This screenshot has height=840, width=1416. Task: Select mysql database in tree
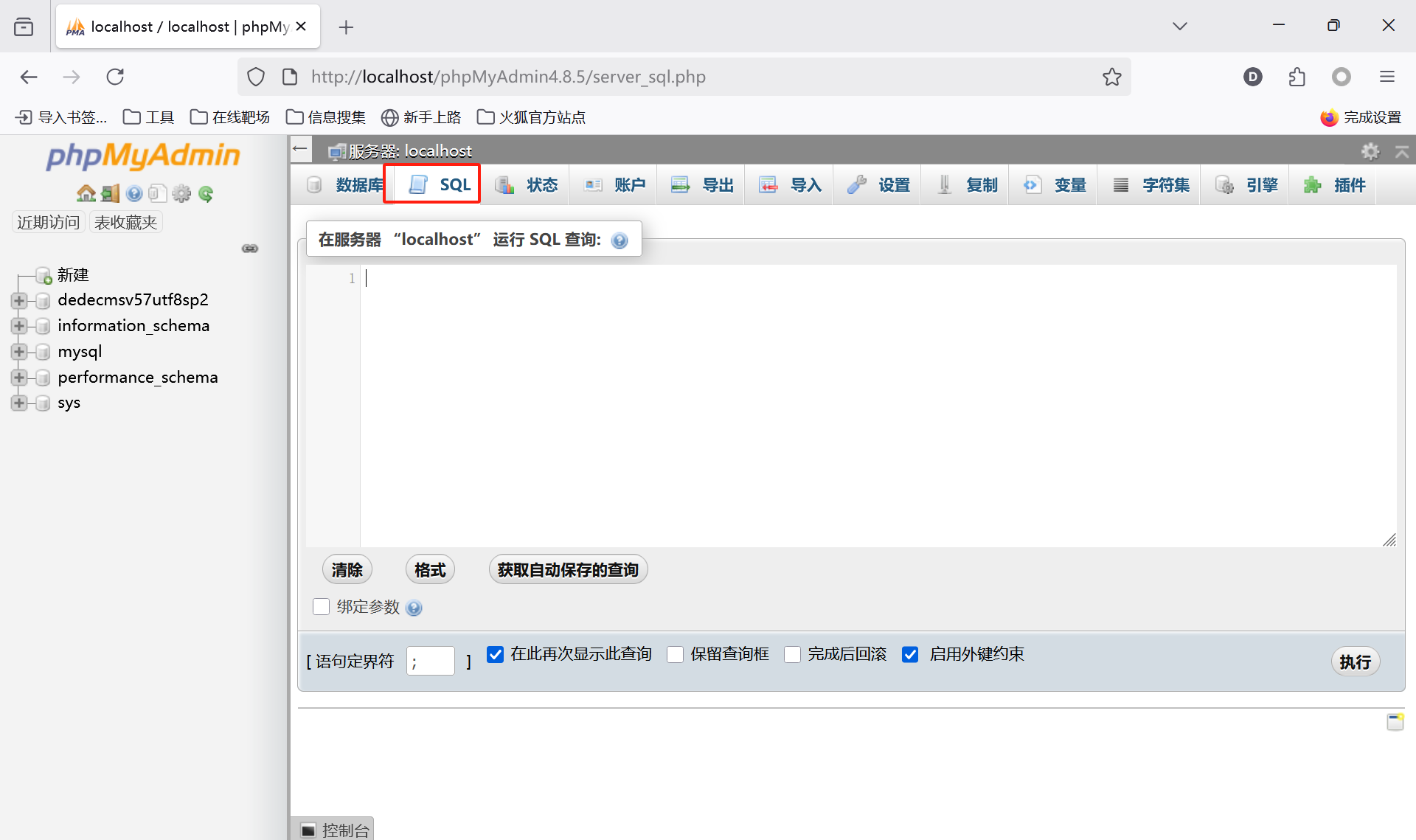point(80,352)
